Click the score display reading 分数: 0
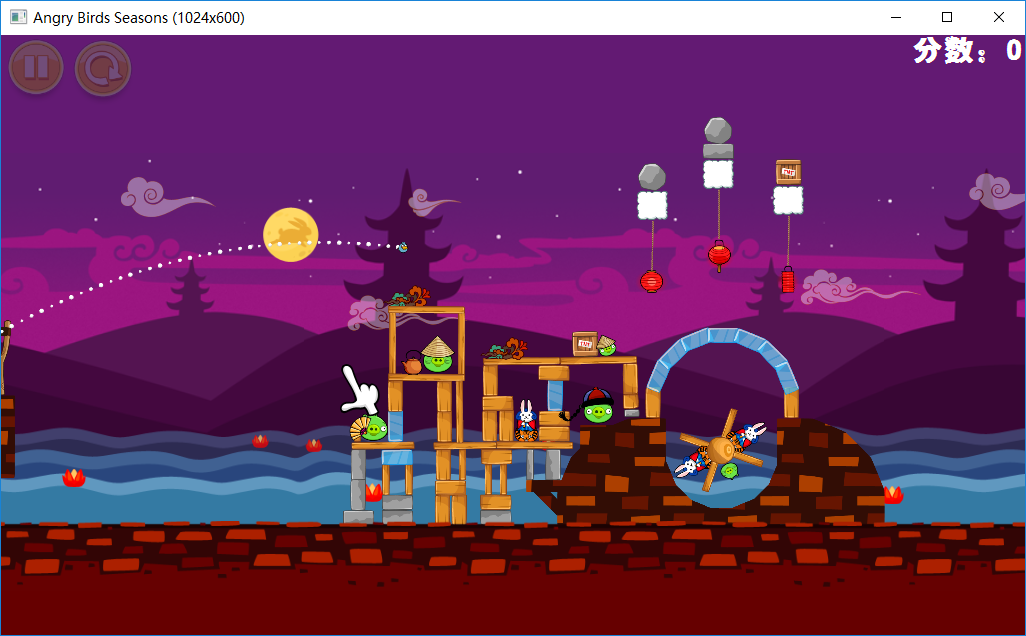Image resolution: width=1026 pixels, height=636 pixels. pos(966,50)
